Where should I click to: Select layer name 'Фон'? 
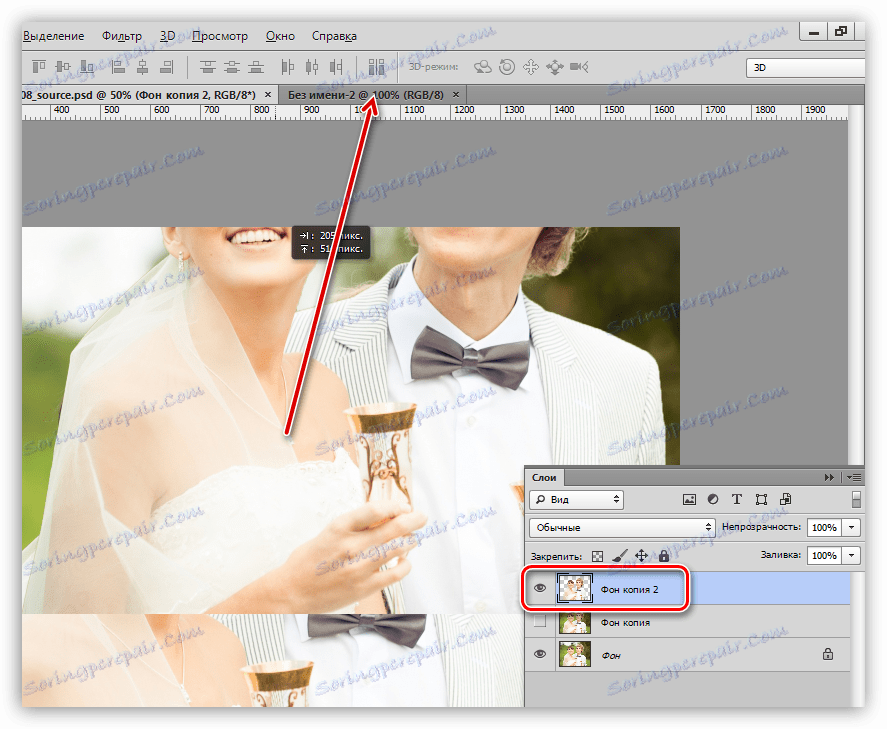[x=611, y=655]
